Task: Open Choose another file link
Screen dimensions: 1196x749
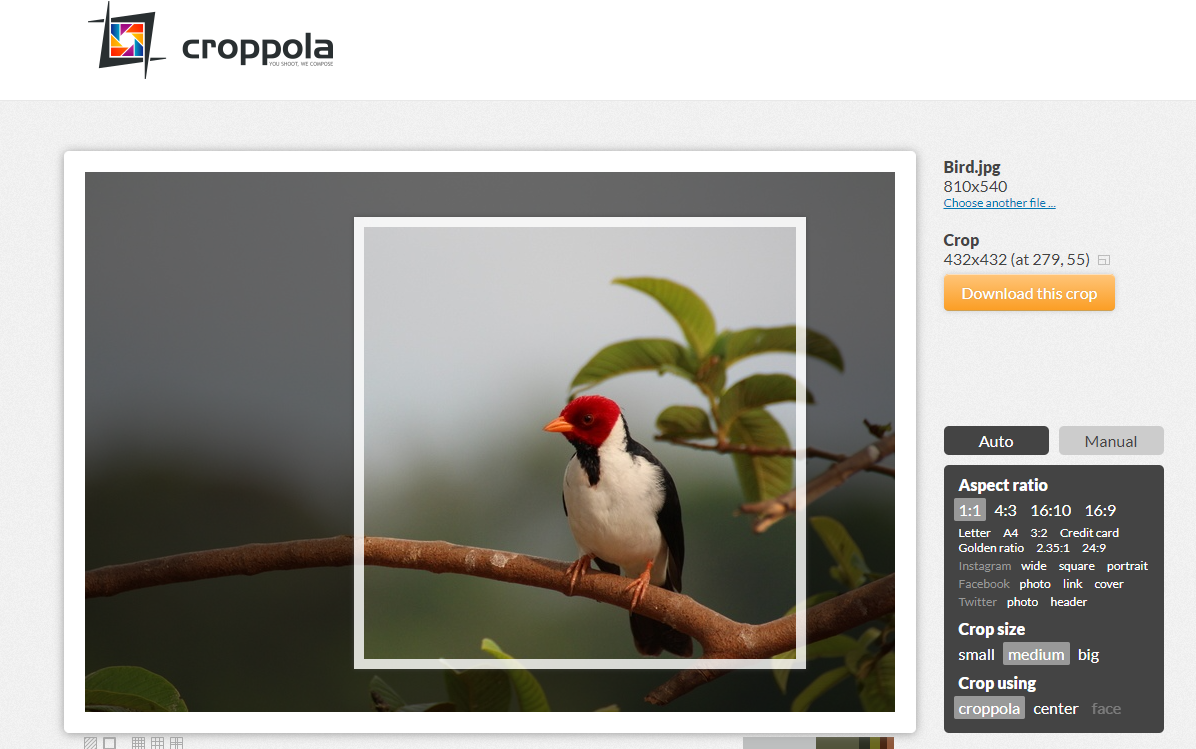Action: [999, 203]
